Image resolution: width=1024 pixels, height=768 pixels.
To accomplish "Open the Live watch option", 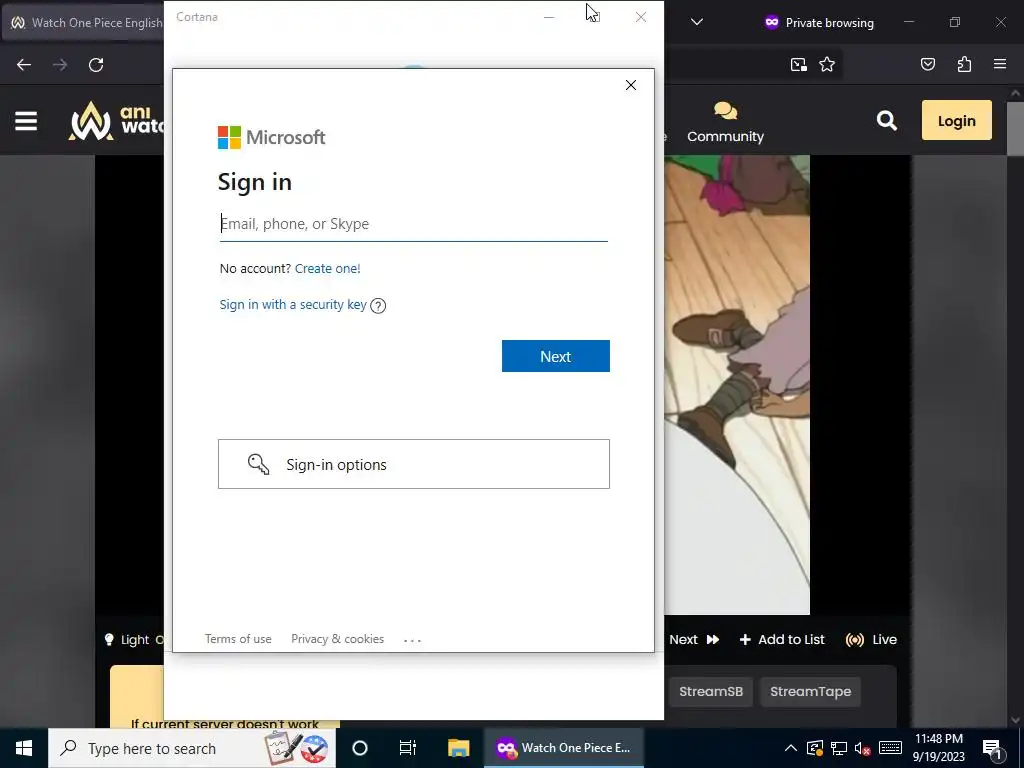I will pyautogui.click(x=871, y=639).
